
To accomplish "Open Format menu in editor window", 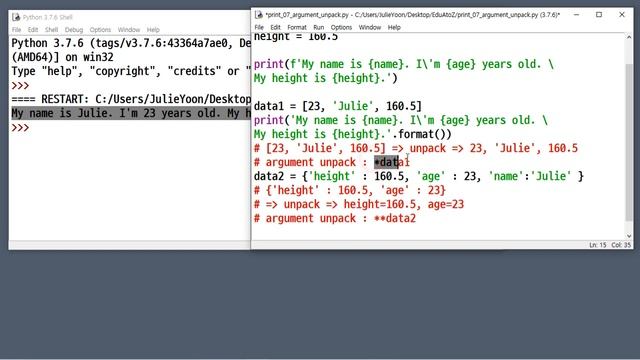I will coord(297,27).
